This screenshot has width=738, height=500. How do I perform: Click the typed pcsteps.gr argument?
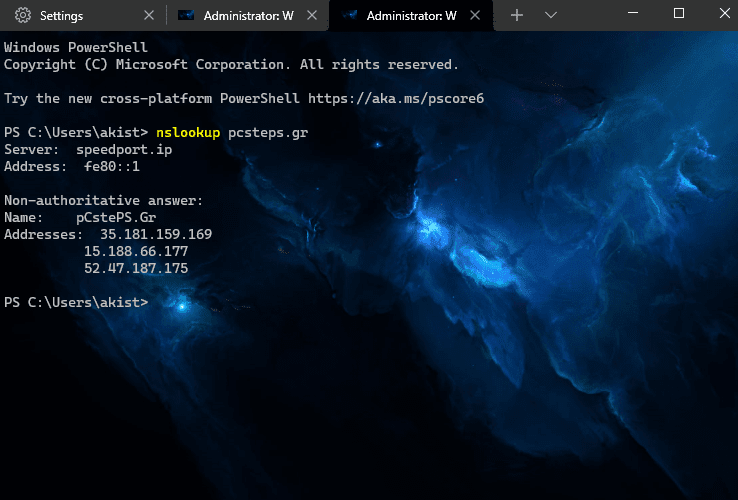click(x=268, y=133)
